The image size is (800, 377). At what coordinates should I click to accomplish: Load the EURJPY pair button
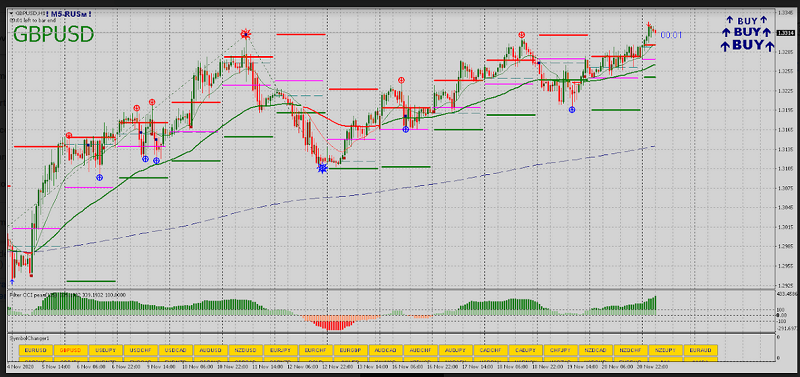click(281, 350)
